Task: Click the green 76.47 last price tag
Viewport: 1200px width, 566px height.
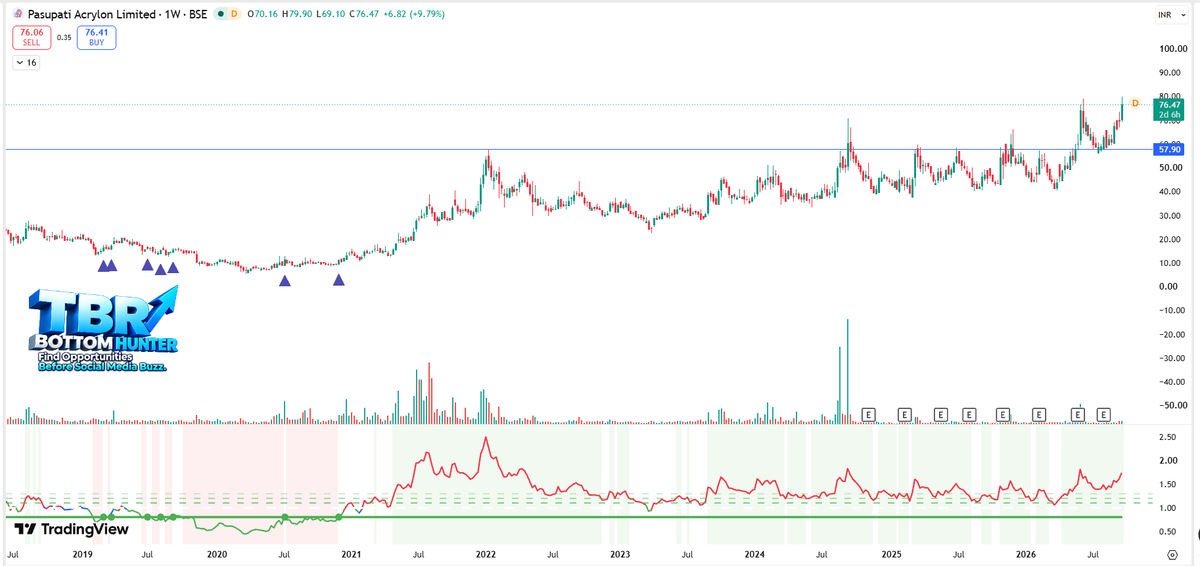Action: pos(1169,109)
